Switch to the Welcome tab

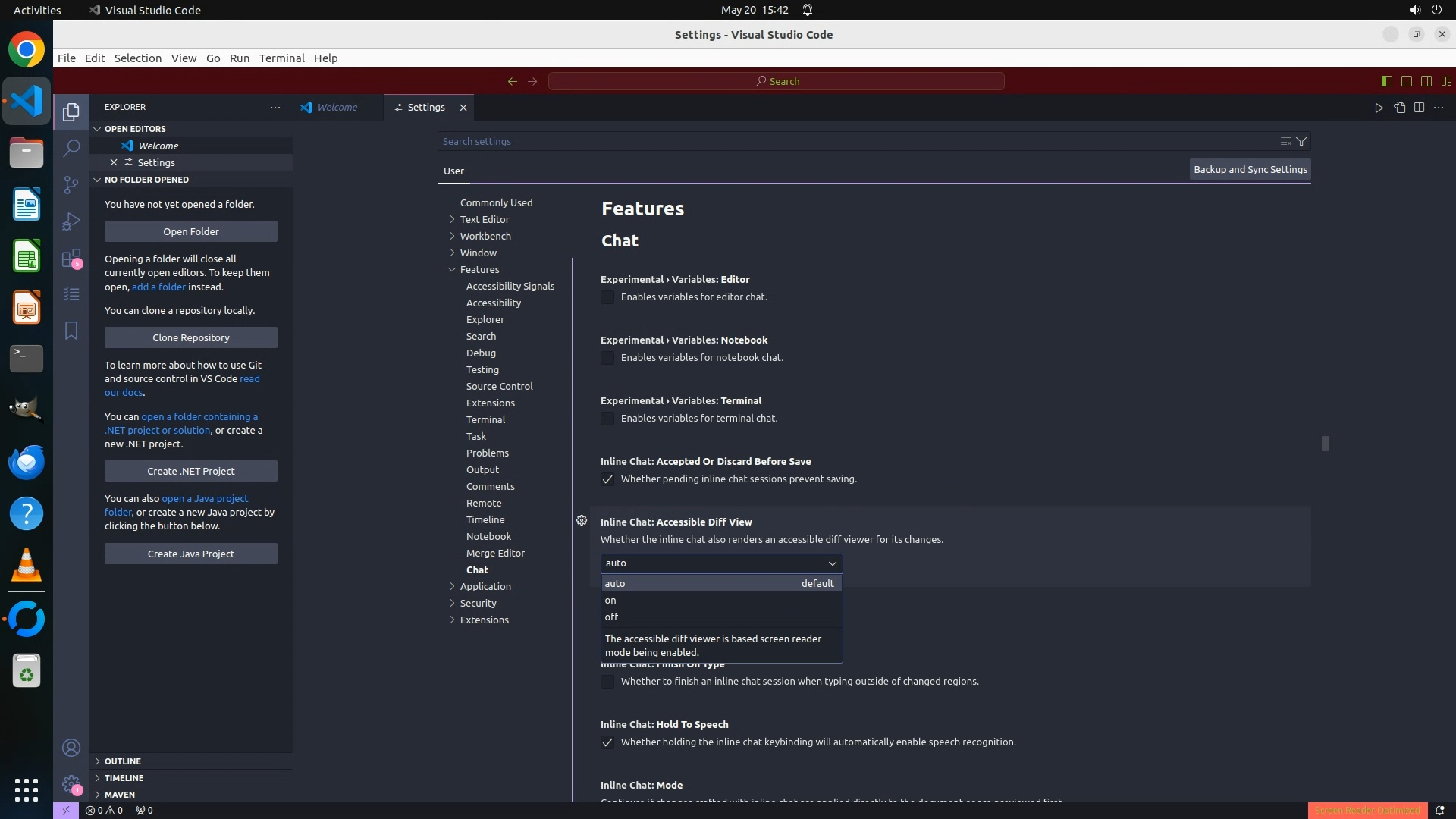coord(337,108)
